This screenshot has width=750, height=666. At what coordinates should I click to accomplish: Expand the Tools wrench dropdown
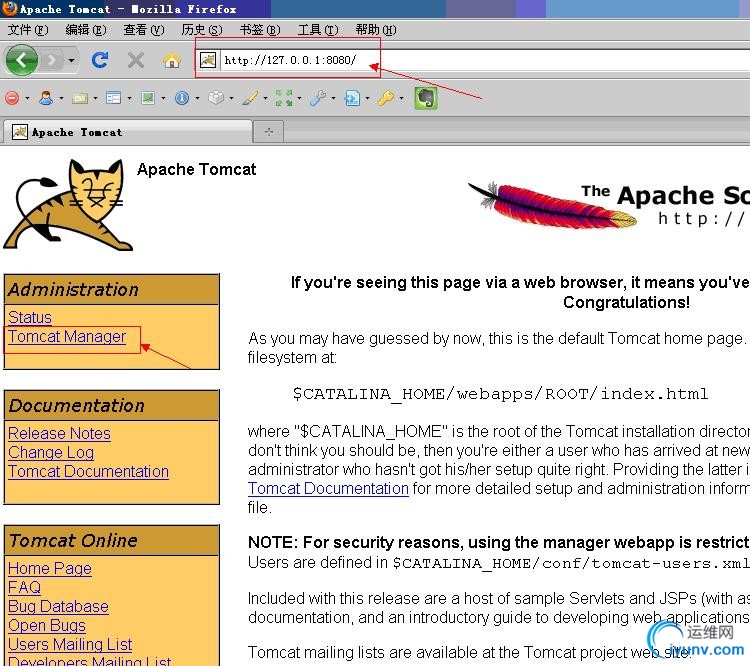point(333,99)
